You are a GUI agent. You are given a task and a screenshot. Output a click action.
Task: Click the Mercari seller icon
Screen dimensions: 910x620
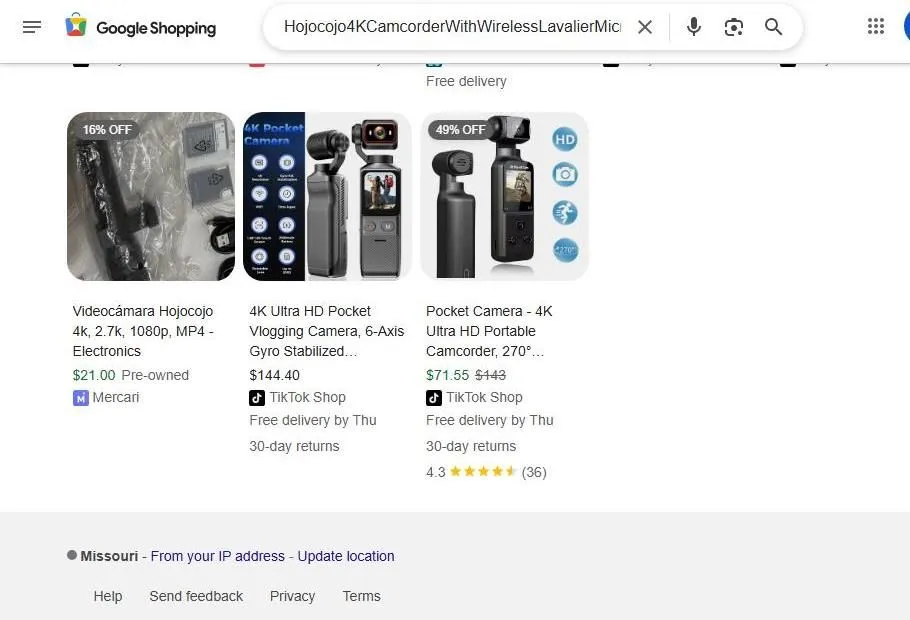click(x=80, y=397)
